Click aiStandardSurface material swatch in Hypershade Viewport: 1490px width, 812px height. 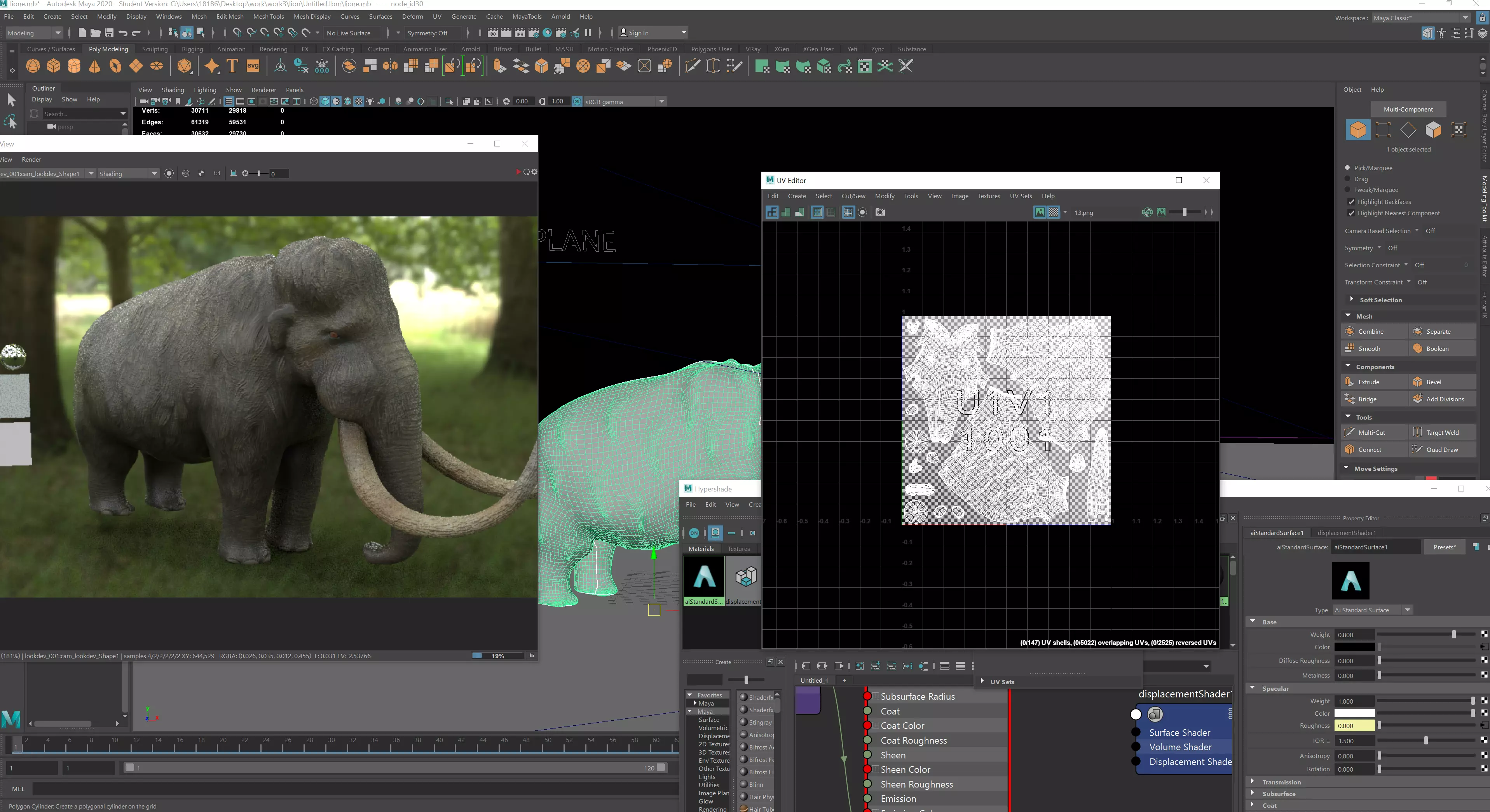coord(704,577)
